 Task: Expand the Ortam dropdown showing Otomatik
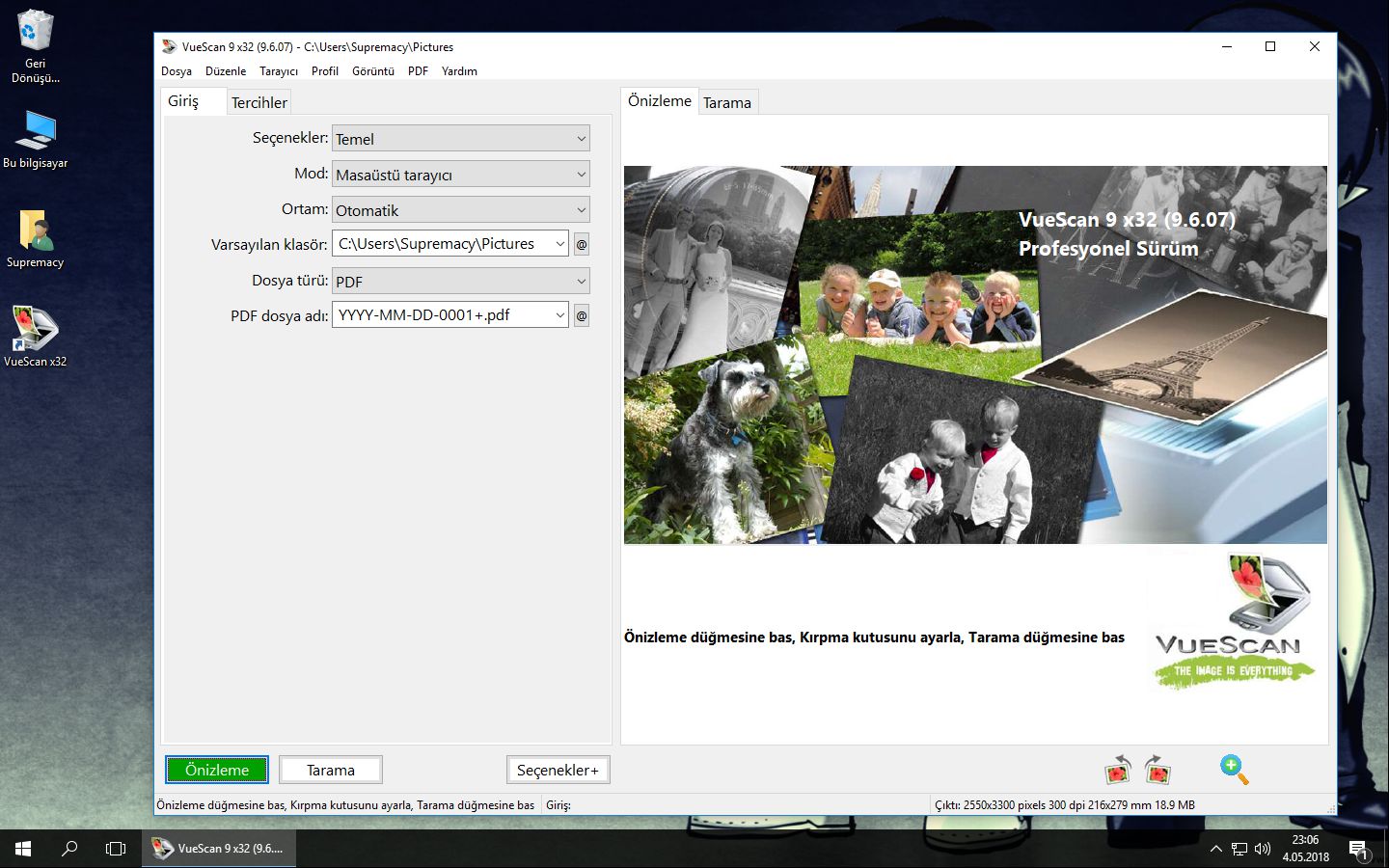(x=461, y=210)
